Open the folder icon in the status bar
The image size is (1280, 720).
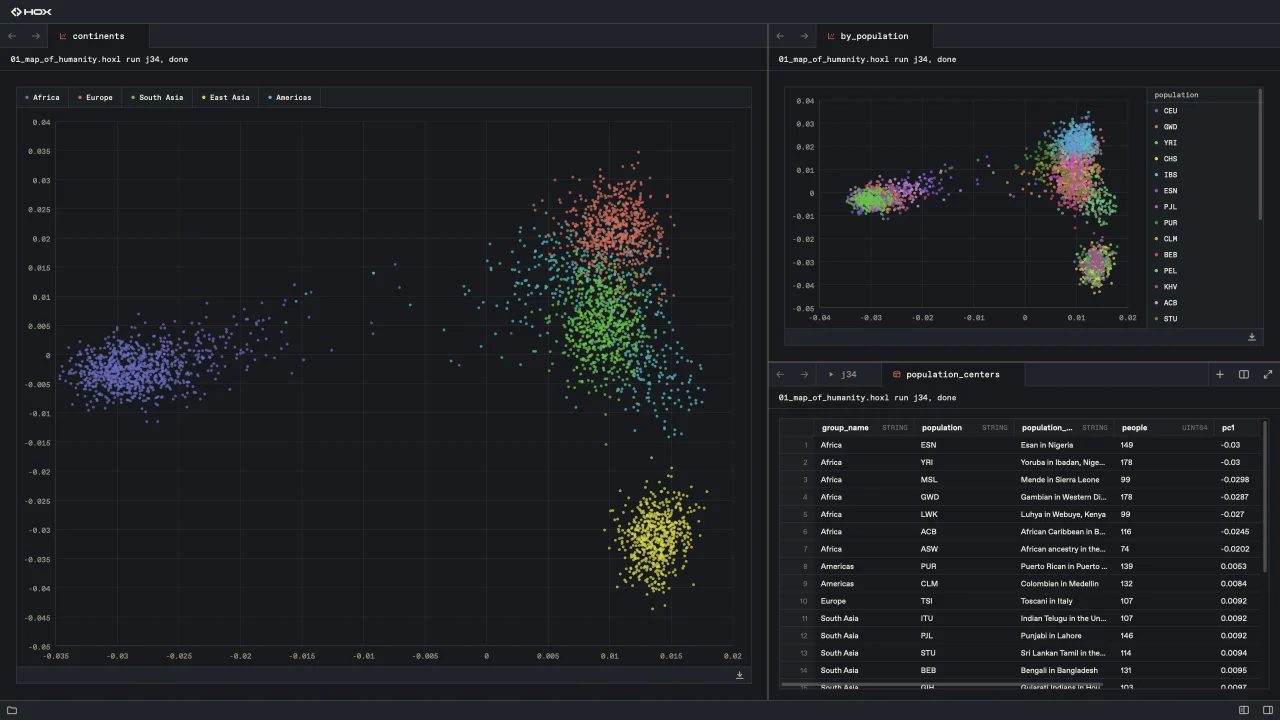pyautogui.click(x=12, y=710)
